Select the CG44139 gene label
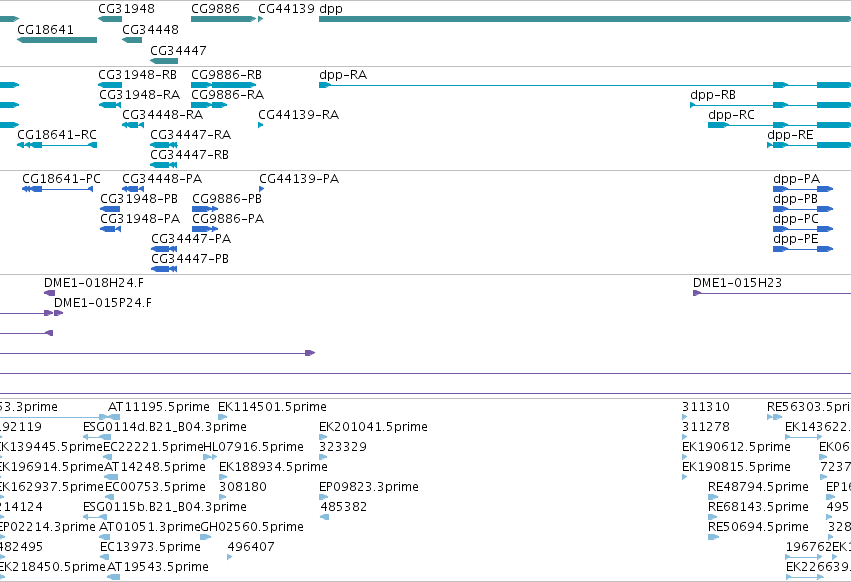Viewport: 851px width, 582px height. click(286, 9)
